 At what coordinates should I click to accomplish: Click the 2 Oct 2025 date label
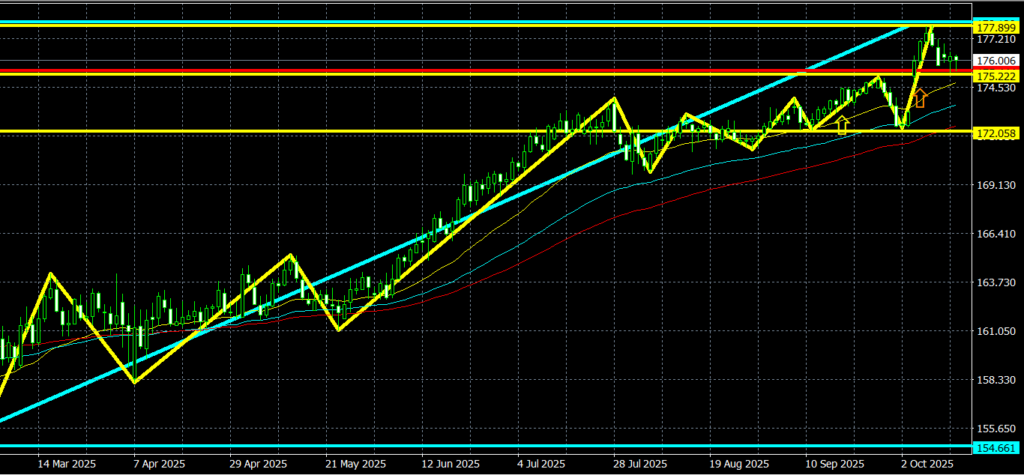(x=928, y=465)
